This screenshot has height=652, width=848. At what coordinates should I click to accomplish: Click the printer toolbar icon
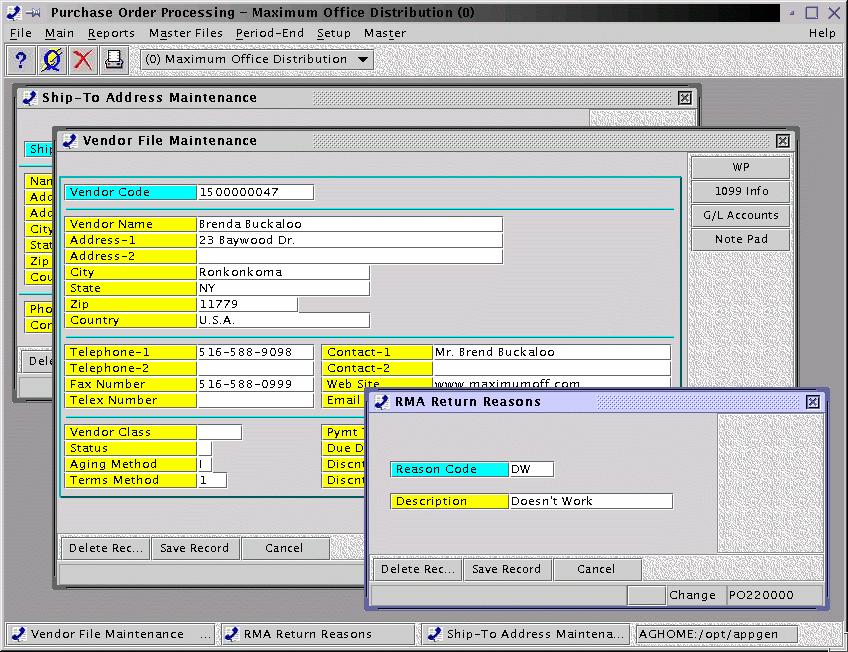(114, 60)
